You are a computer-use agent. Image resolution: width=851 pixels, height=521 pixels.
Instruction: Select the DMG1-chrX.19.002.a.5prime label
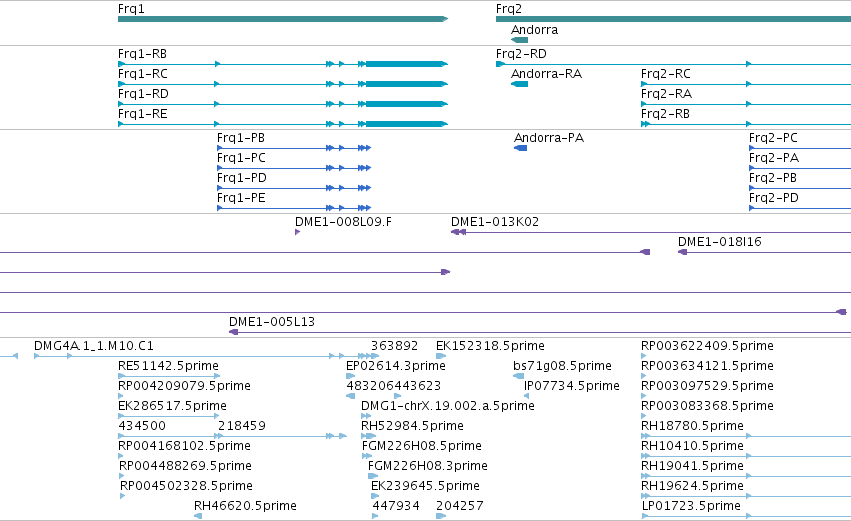coord(448,406)
